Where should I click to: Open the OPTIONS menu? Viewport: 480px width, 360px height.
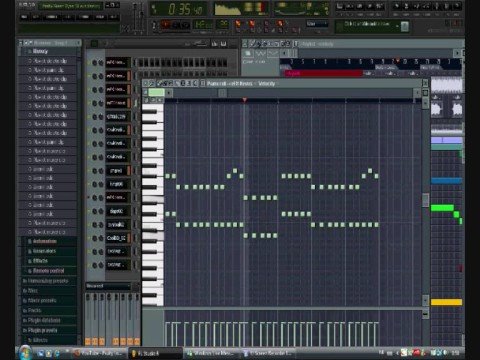point(85,17)
